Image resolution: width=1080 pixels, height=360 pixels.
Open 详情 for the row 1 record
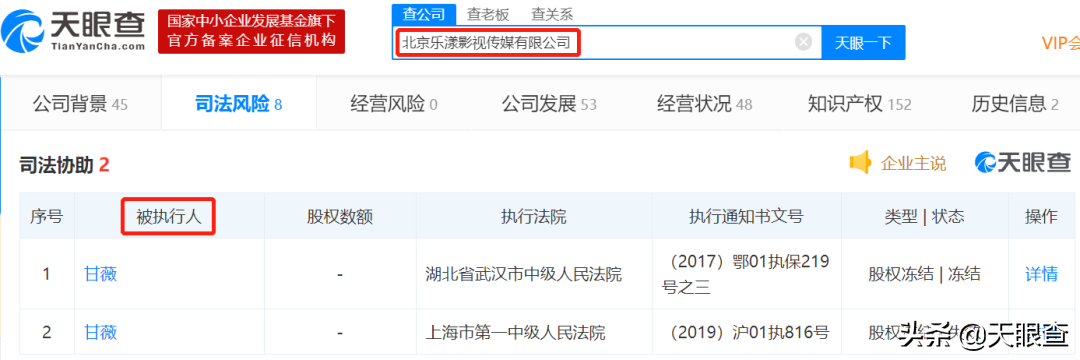(x=1041, y=274)
